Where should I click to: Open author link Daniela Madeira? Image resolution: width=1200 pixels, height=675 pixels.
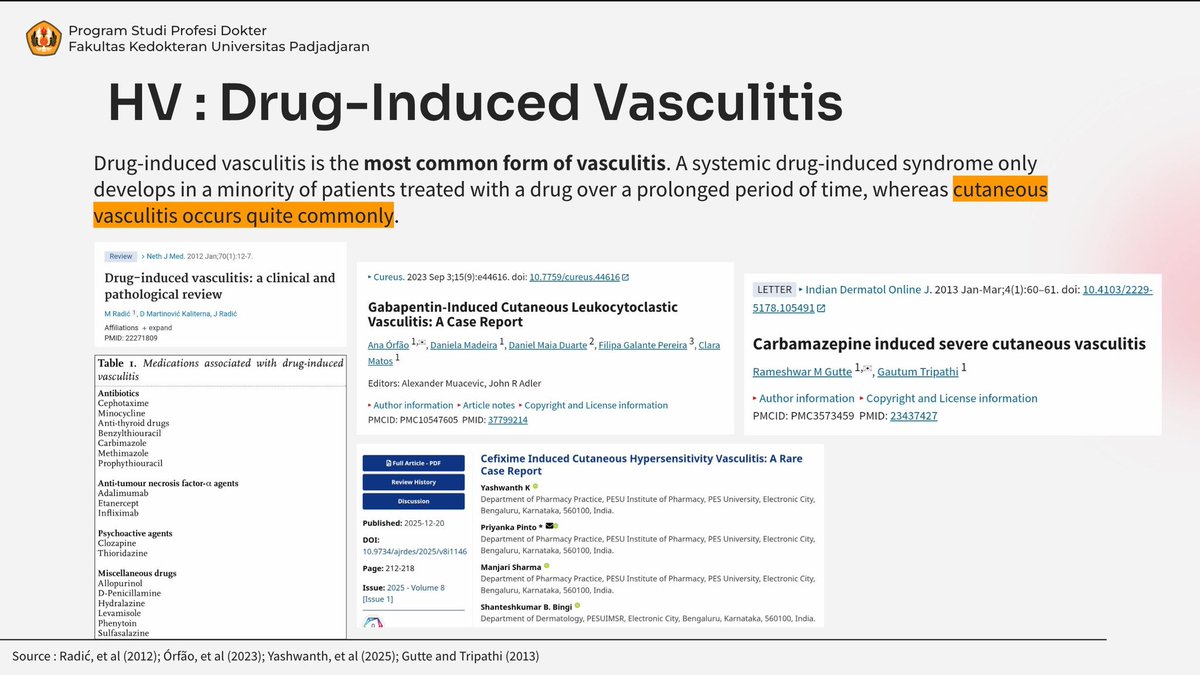(x=464, y=346)
